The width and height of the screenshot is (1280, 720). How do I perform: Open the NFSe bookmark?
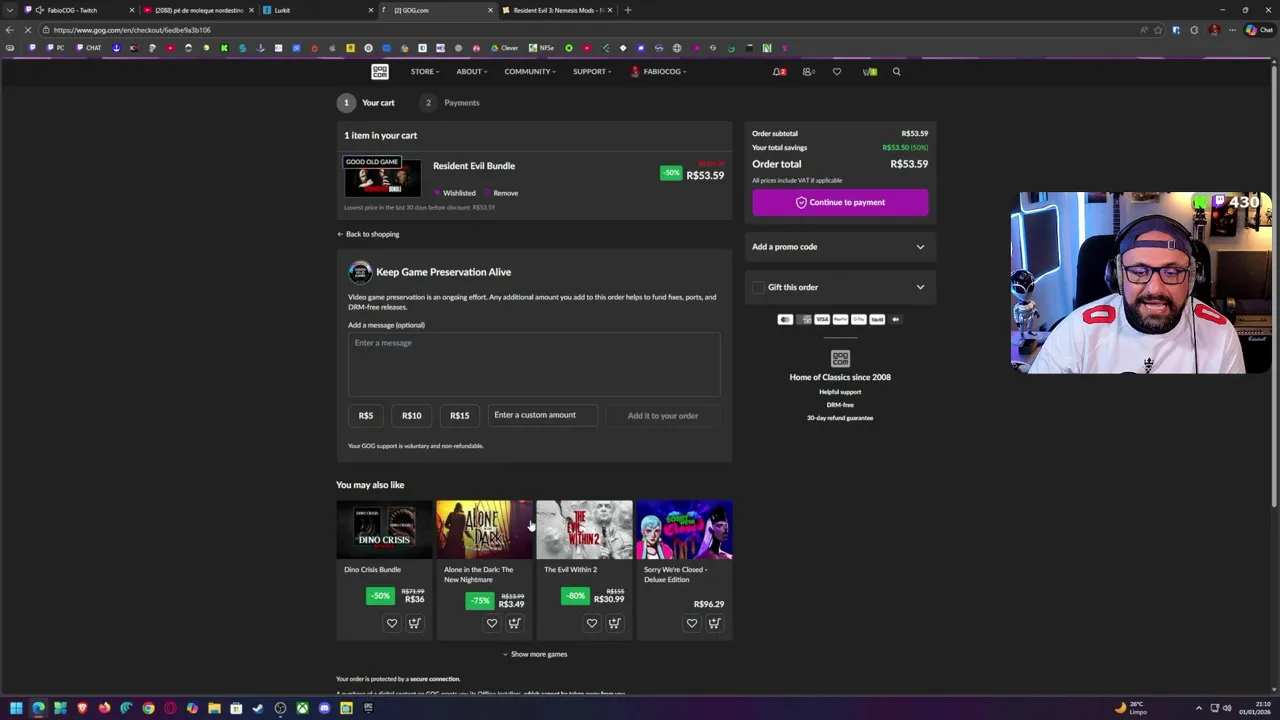pos(540,48)
